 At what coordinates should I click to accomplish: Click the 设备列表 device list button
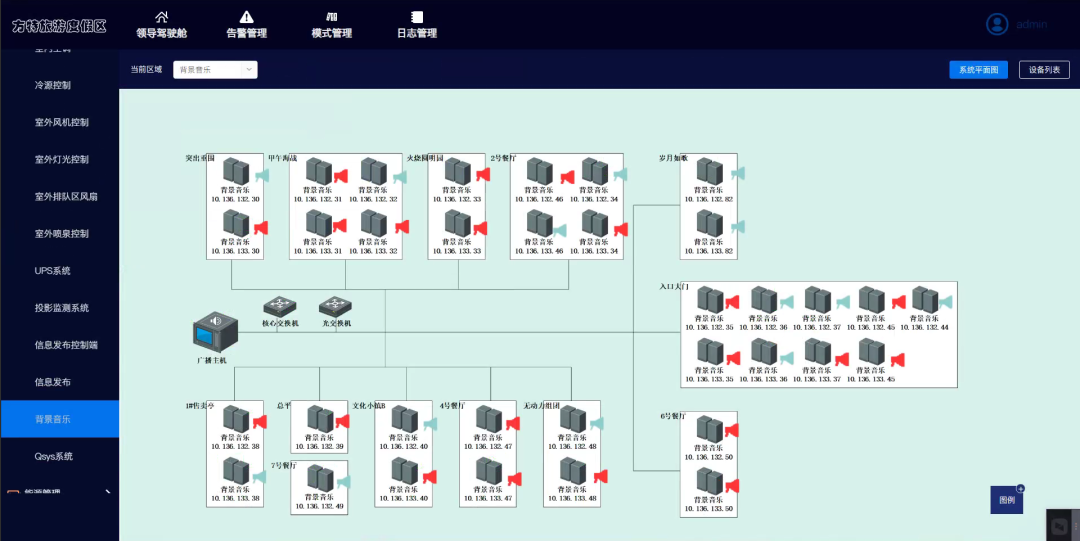coord(1044,70)
